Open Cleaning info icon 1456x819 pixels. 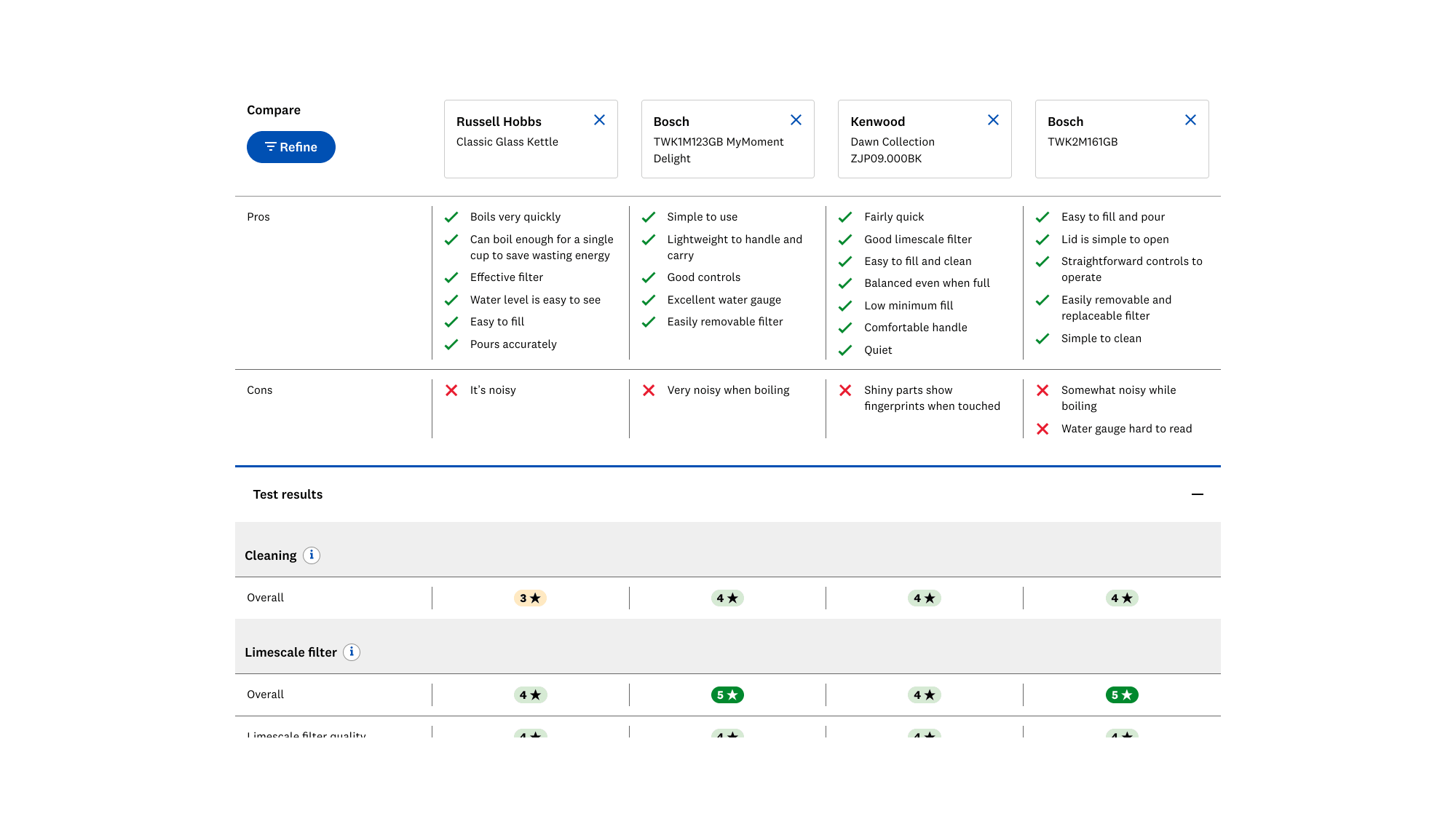point(312,555)
